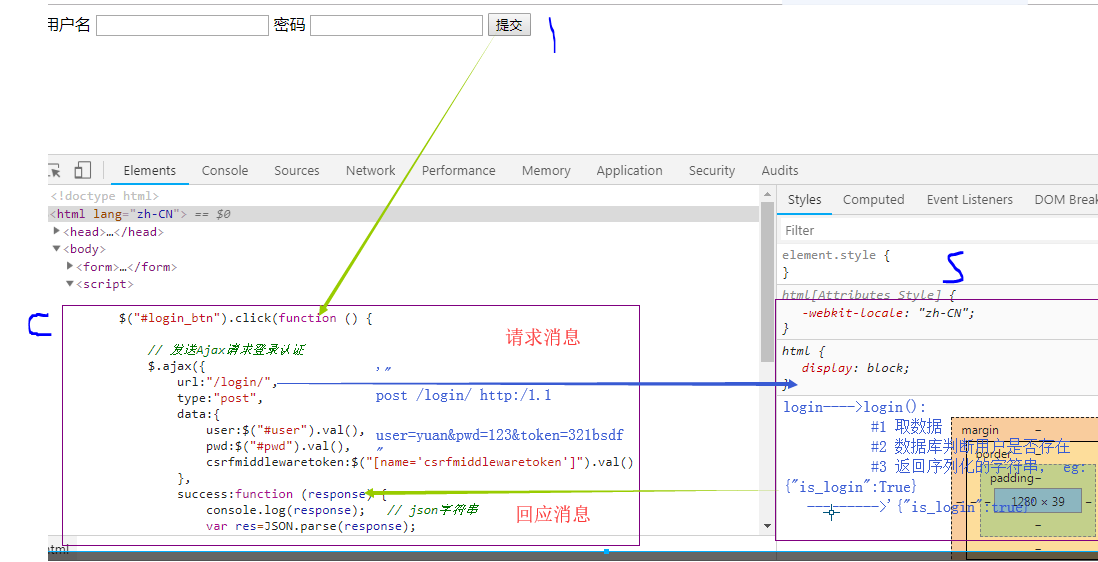Select the doctype html line
This screenshot has width=1098, height=562.
click(x=105, y=197)
